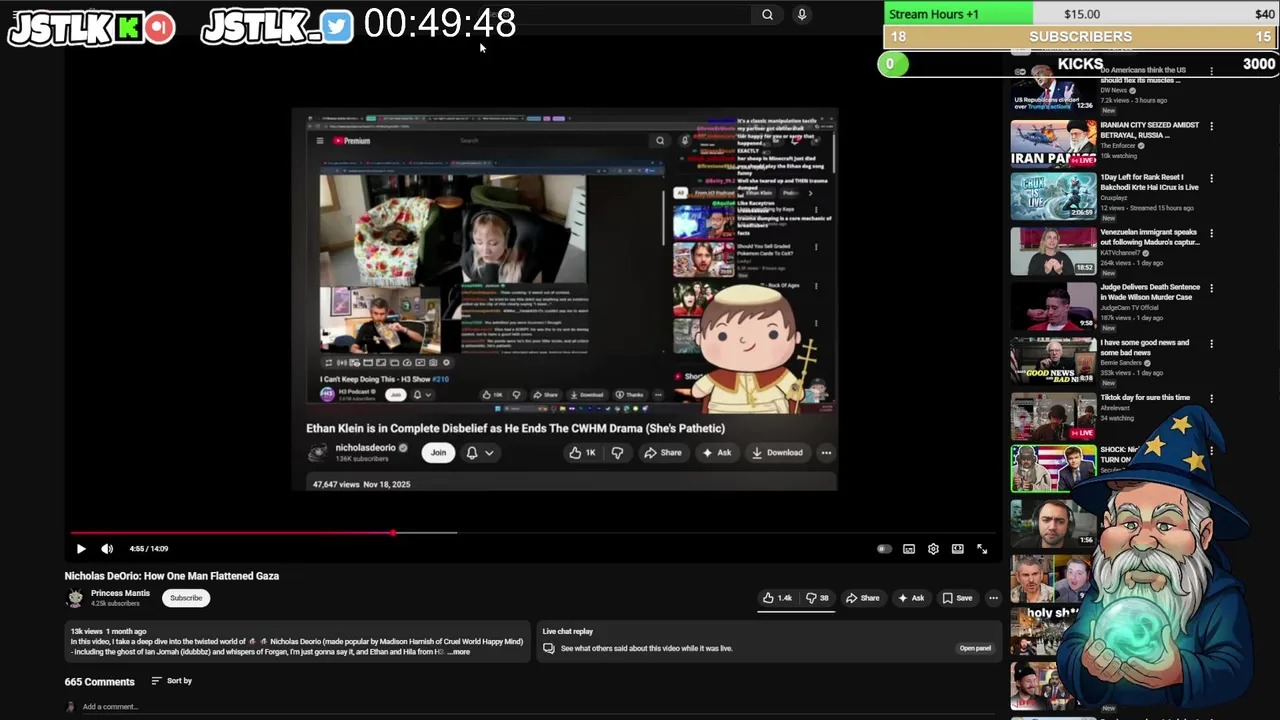Open the 'Crux is Live' video thumbnail
The height and width of the screenshot is (720, 1280).
(1053, 196)
